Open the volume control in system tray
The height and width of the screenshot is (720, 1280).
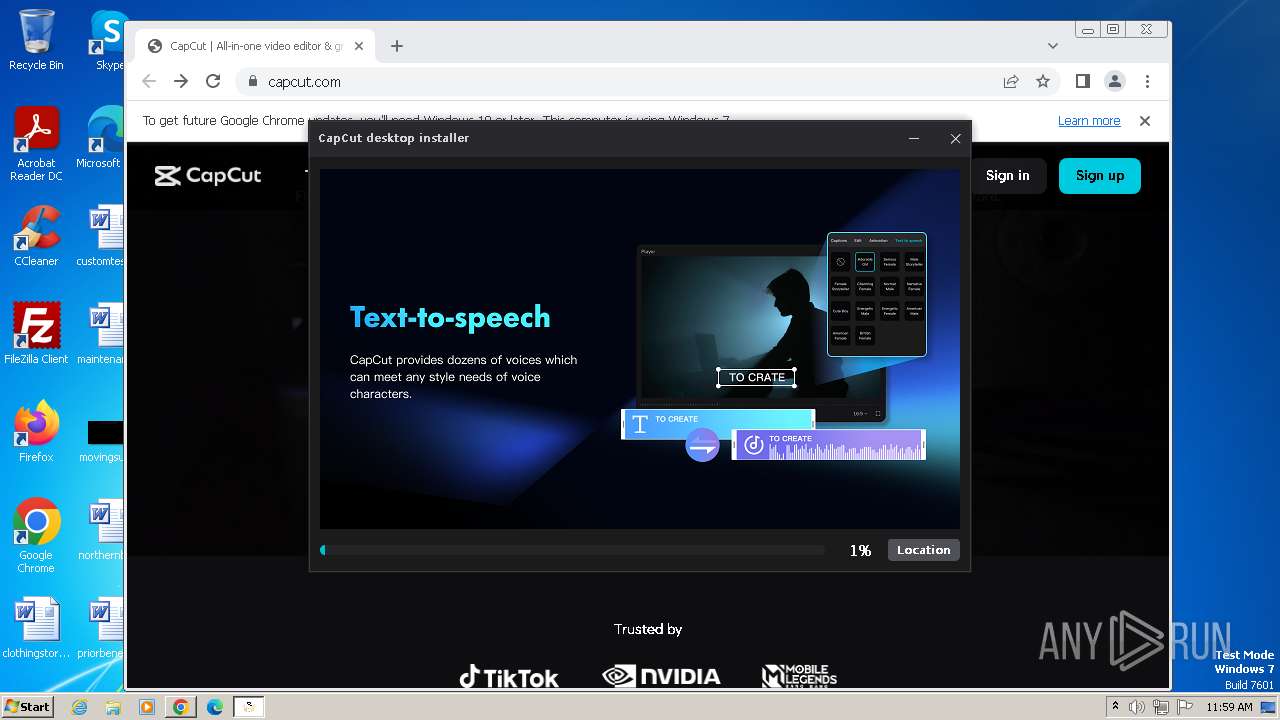pyautogui.click(x=1137, y=707)
